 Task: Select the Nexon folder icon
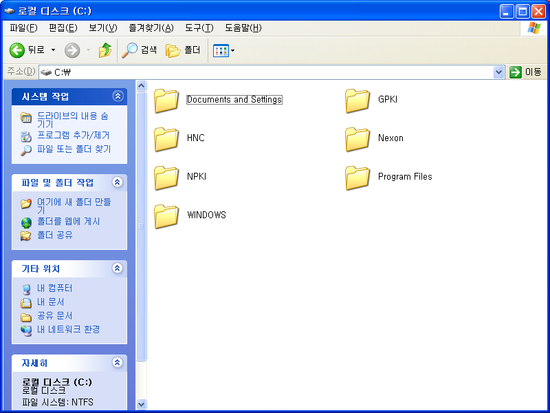click(x=357, y=139)
